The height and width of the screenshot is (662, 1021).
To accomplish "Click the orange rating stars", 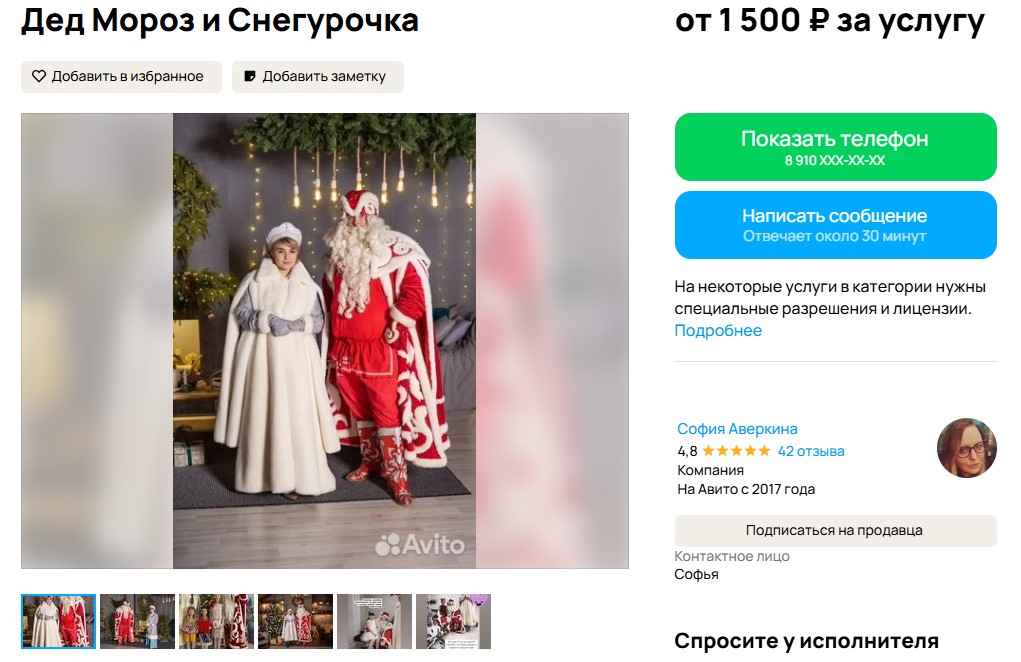I will [736, 450].
